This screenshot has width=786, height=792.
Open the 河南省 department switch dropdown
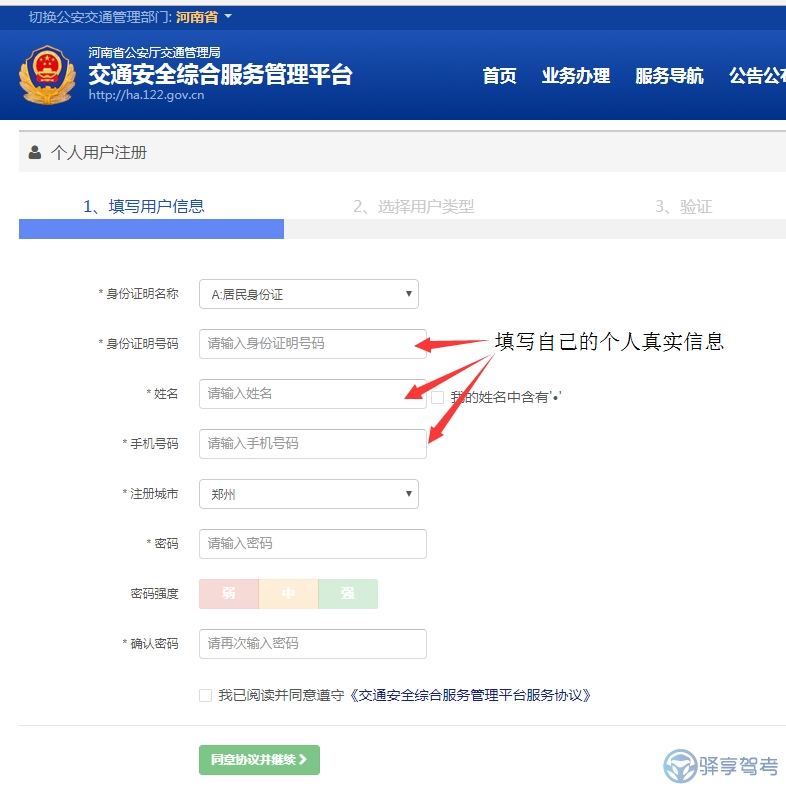coord(204,17)
